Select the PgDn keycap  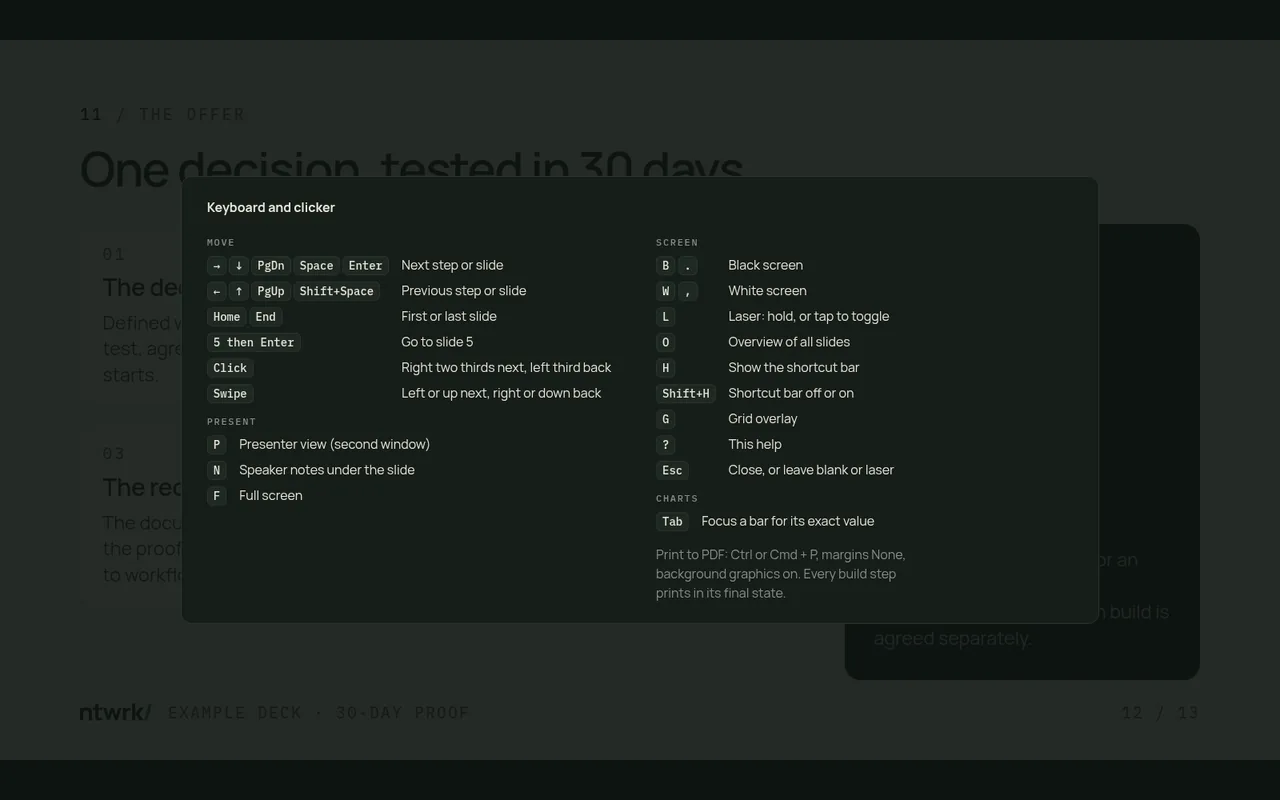pos(271,266)
